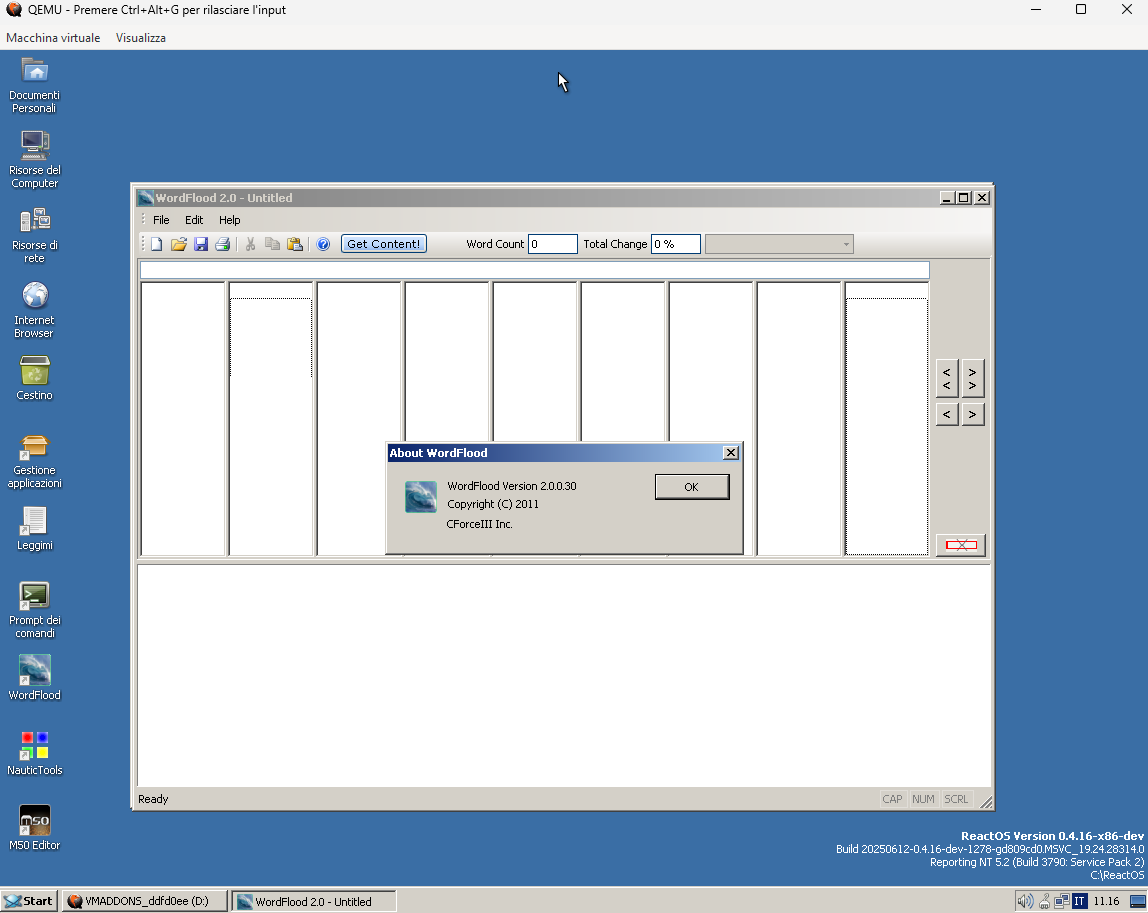Click the volume speaker tray icon
Screen dimensions: 1148x913
click(1025, 901)
